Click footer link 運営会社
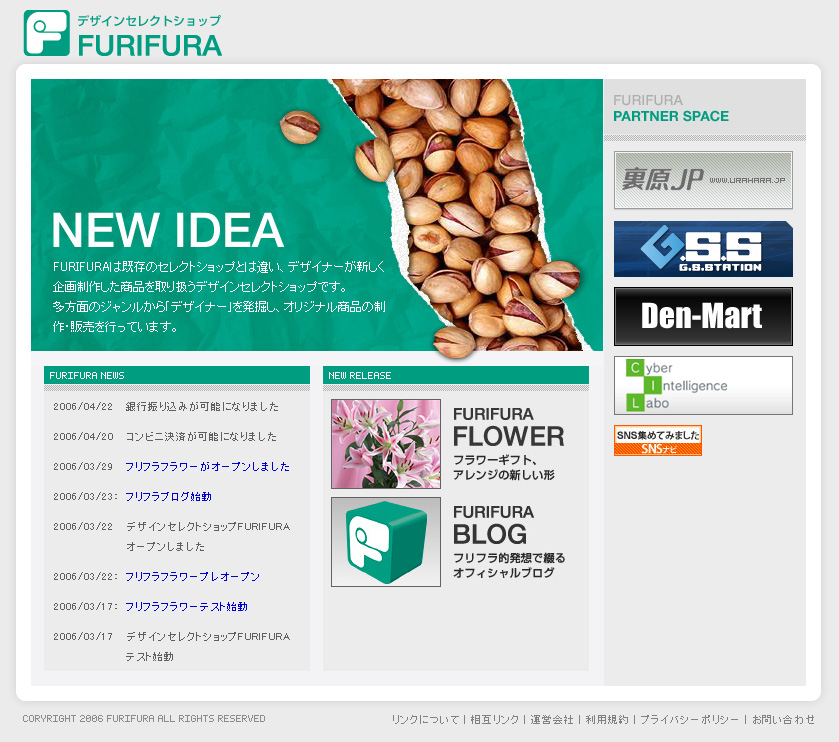This screenshot has width=839, height=742. click(x=552, y=720)
